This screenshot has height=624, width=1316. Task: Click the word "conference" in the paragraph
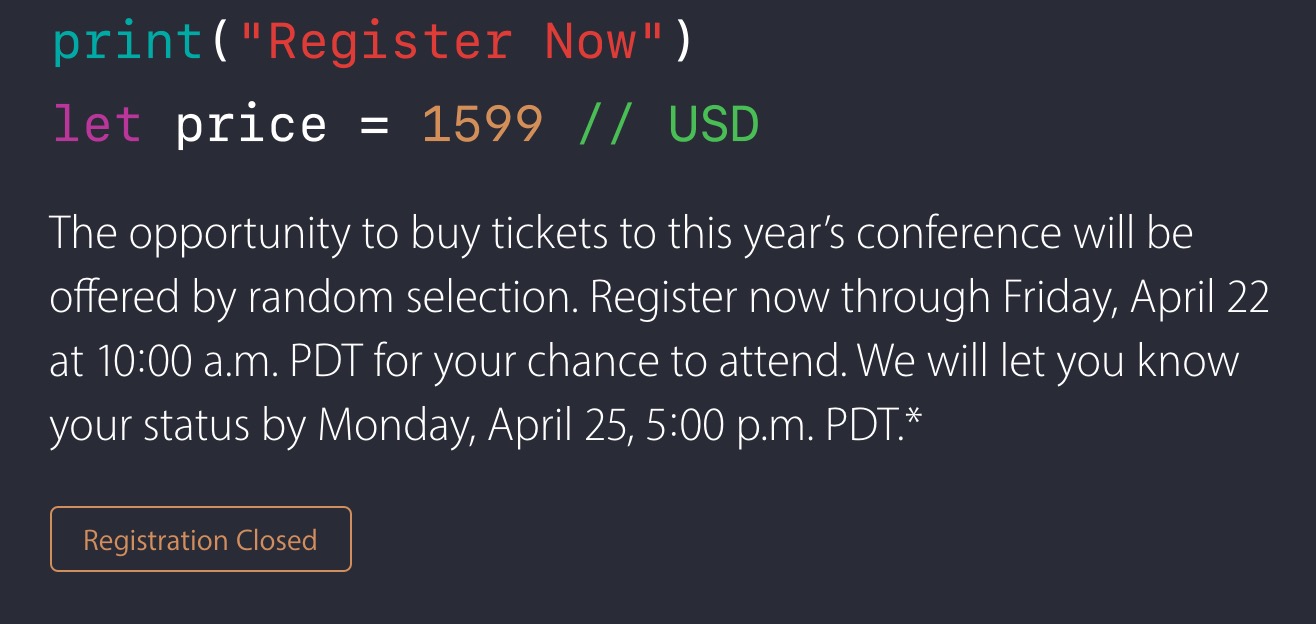[x=958, y=233]
